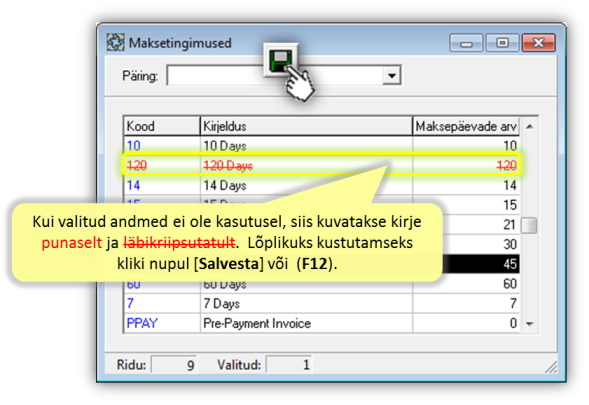Click the Maksepäevade arv column header
Image resolution: width=589 pixels, height=405 pixels.
(x=466, y=126)
